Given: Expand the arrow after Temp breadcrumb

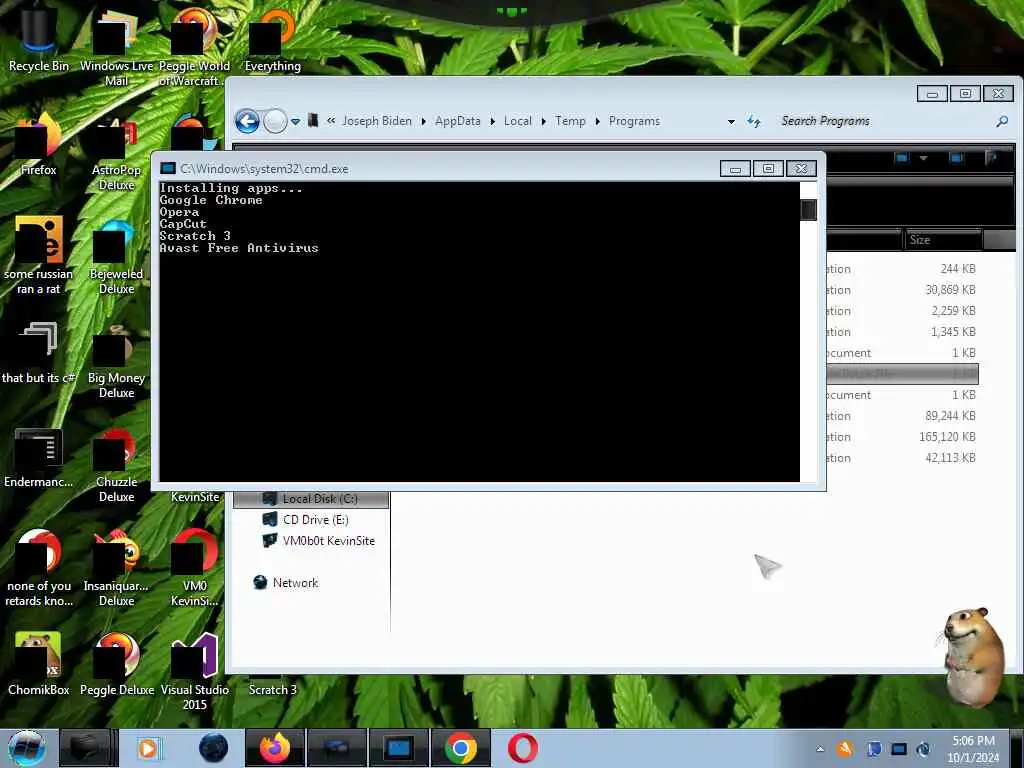Looking at the screenshot, I should click(598, 121).
